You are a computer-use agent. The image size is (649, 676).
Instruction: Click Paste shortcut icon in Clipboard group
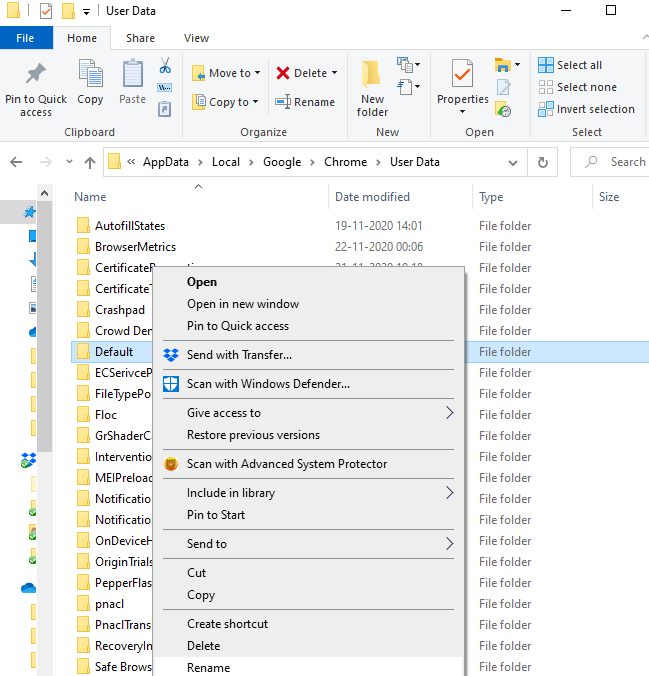pos(164,109)
